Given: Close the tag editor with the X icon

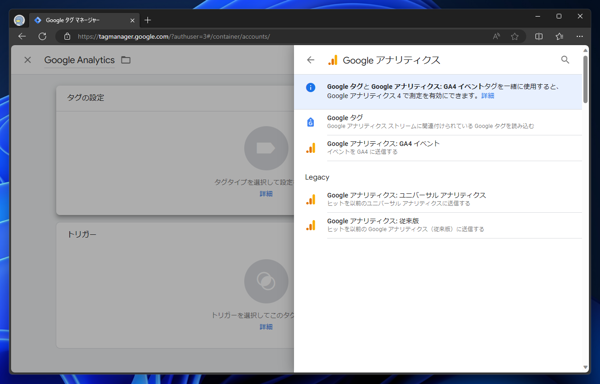Looking at the screenshot, I should pos(28,60).
